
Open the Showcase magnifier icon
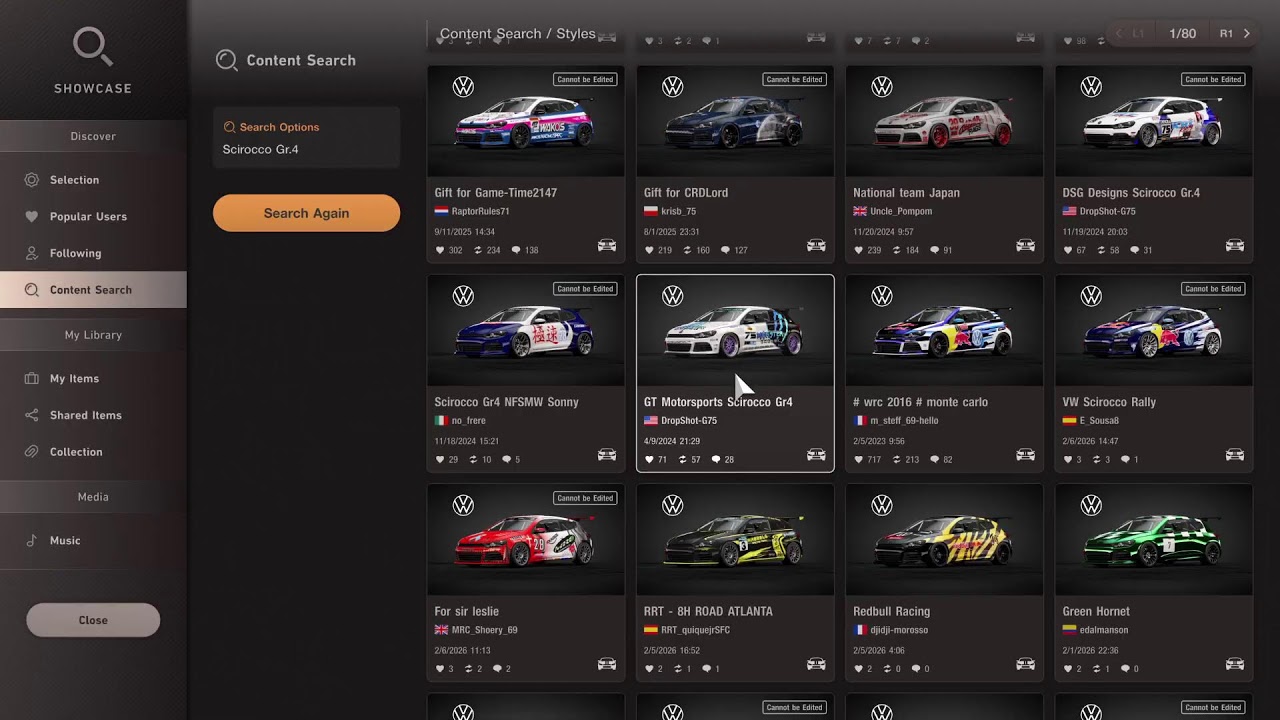pyautogui.click(x=93, y=47)
